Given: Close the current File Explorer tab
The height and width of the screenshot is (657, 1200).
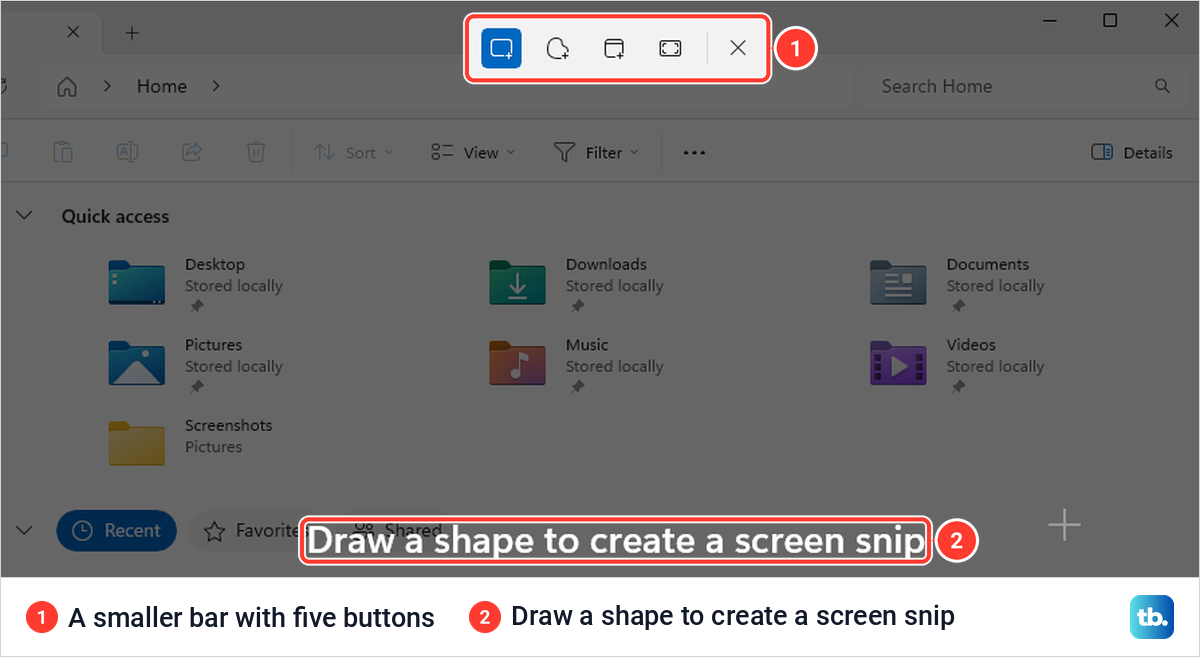Looking at the screenshot, I should 73,32.
